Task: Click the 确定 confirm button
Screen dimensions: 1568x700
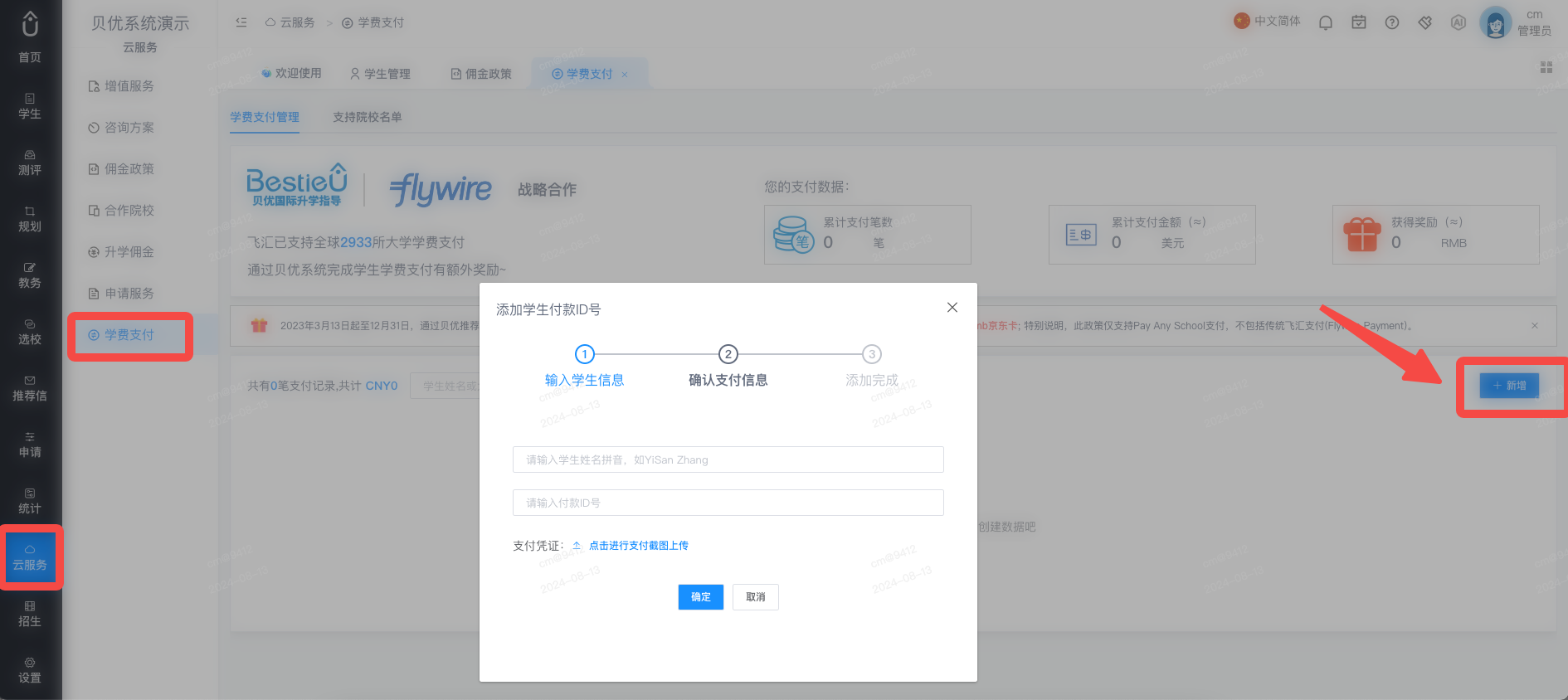Action: [x=701, y=597]
